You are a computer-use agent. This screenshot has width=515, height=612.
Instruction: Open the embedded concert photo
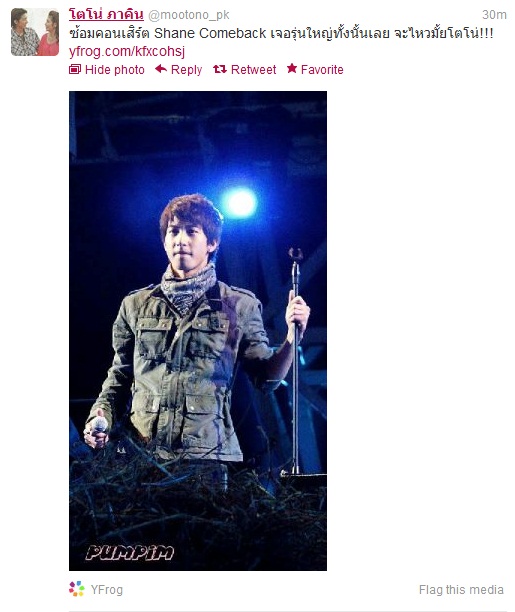(198, 331)
